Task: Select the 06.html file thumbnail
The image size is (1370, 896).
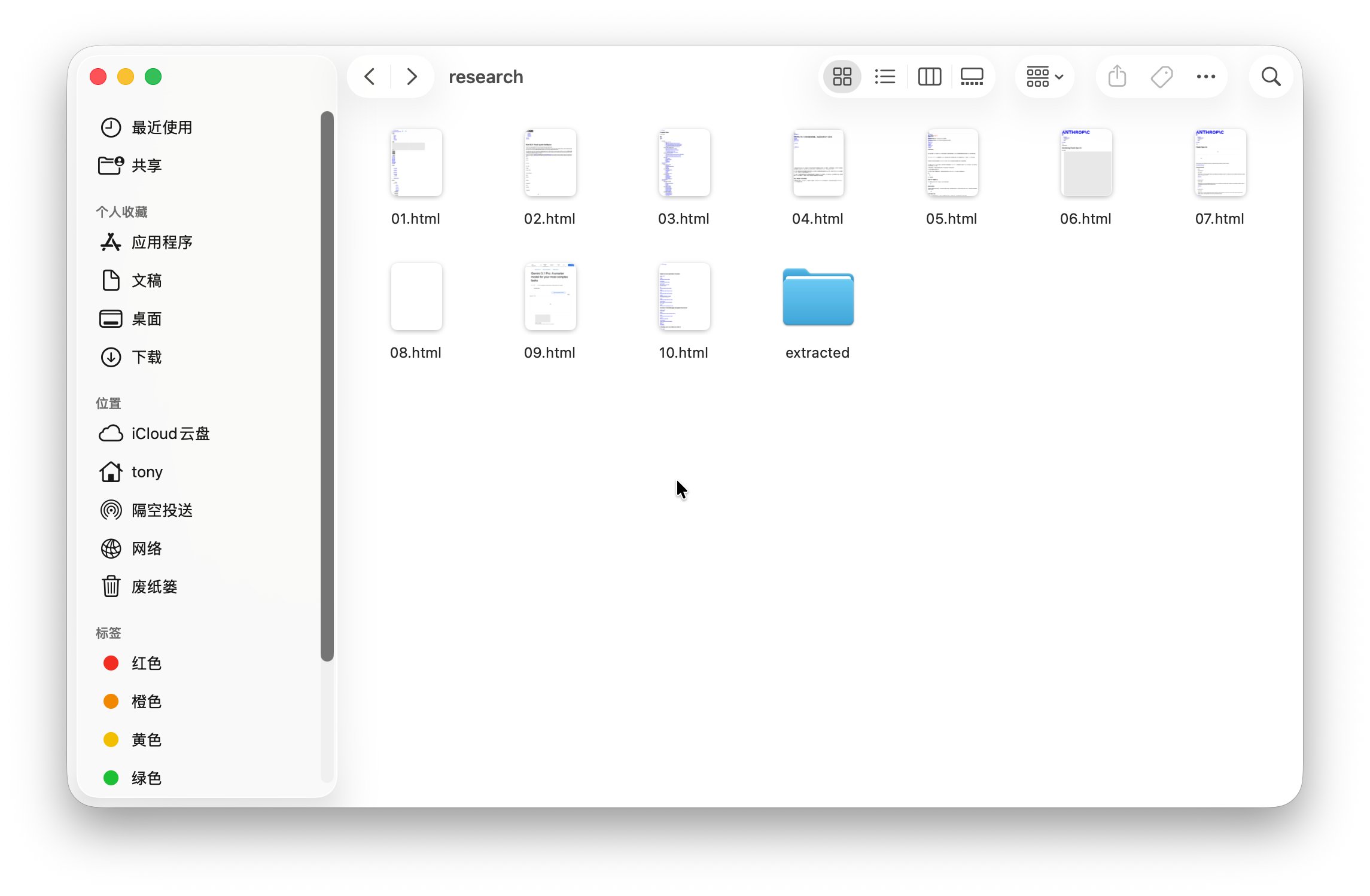Action: point(1085,163)
